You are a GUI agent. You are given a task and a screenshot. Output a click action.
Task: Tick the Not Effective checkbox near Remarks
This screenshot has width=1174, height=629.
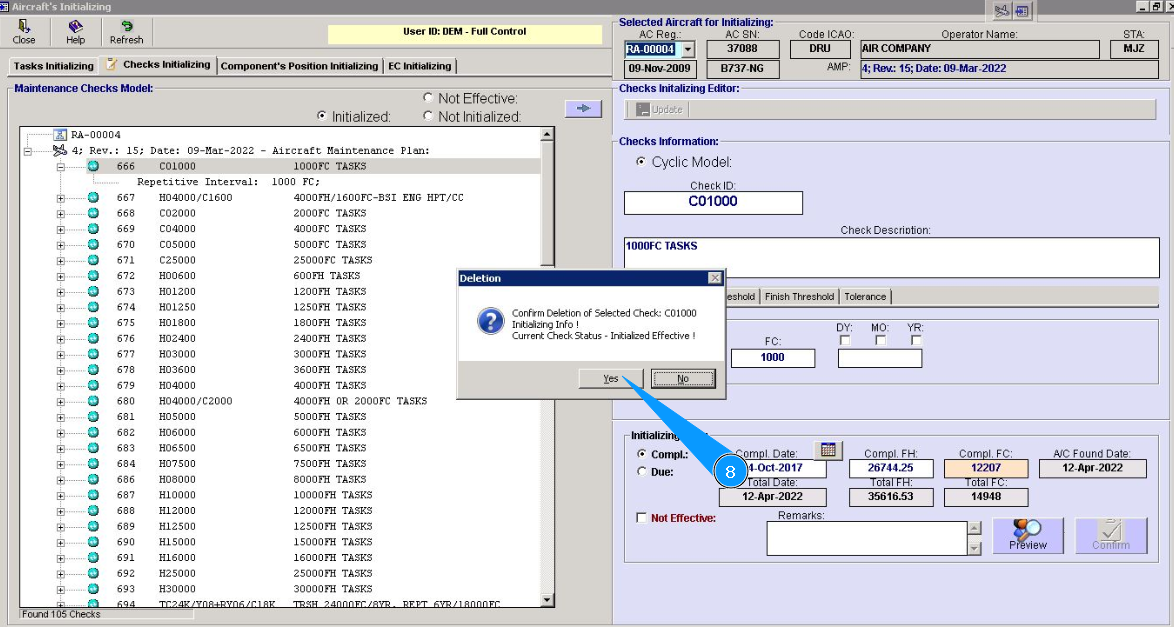click(642, 518)
